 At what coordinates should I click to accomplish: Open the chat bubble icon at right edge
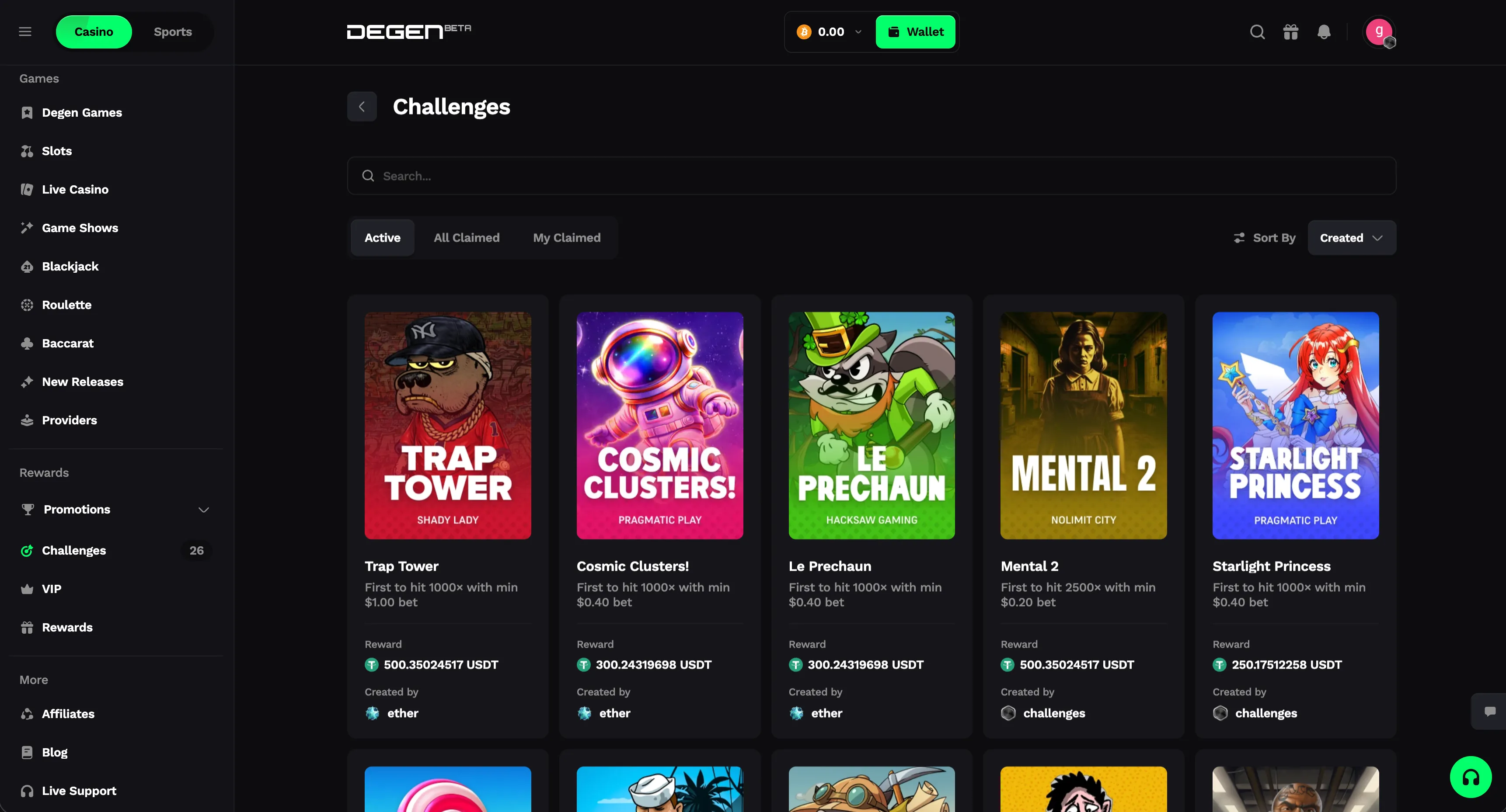click(x=1490, y=711)
